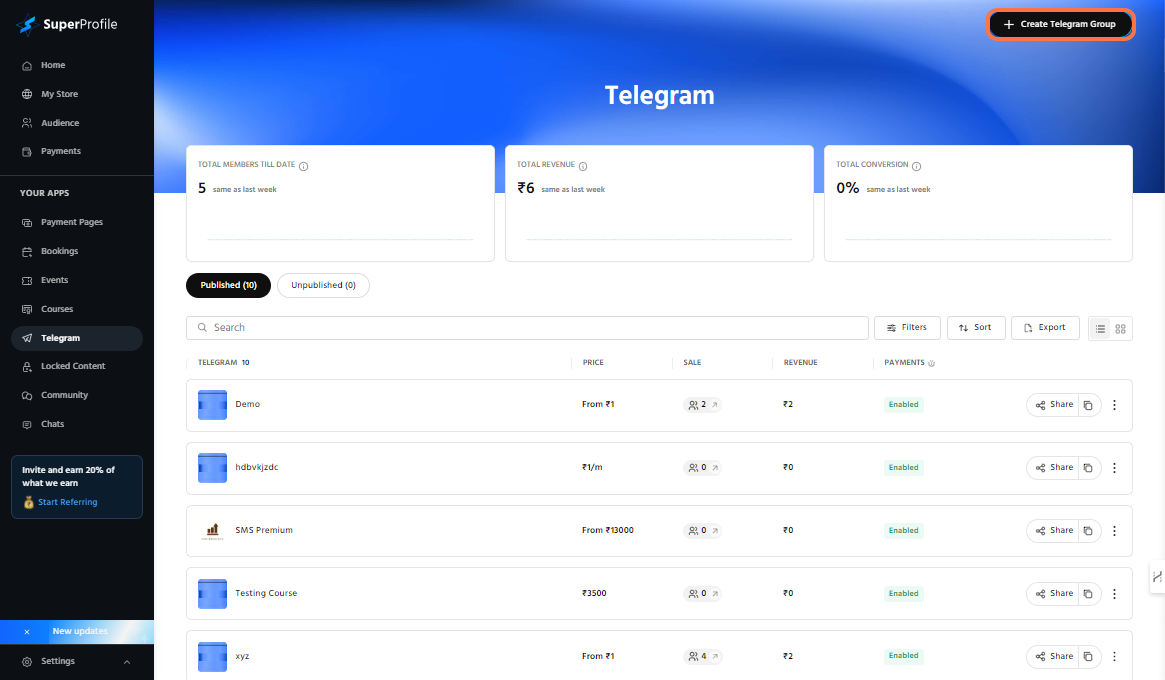Show info for Total Conversion
This screenshot has width=1165, height=680.
point(916,166)
